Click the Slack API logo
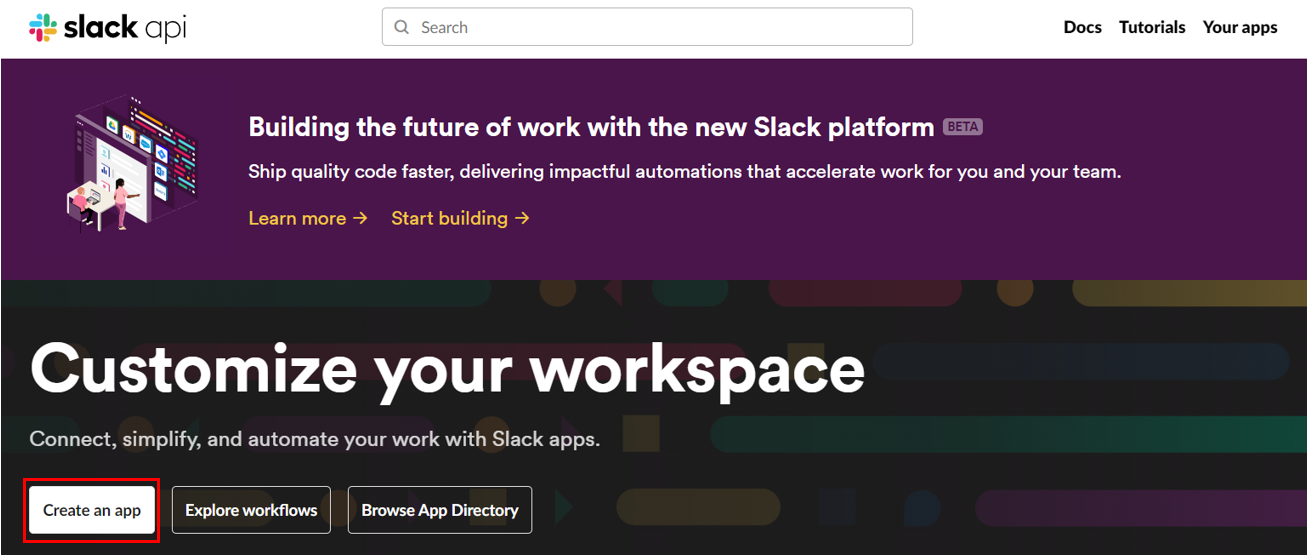 107,28
